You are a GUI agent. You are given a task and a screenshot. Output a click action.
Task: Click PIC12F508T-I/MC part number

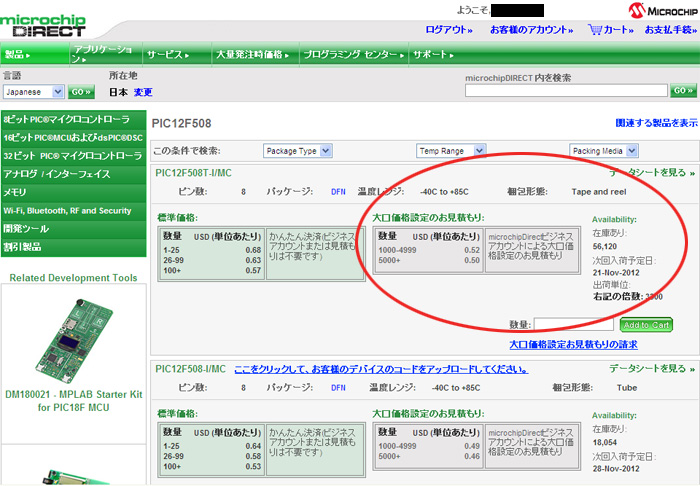click(193, 173)
